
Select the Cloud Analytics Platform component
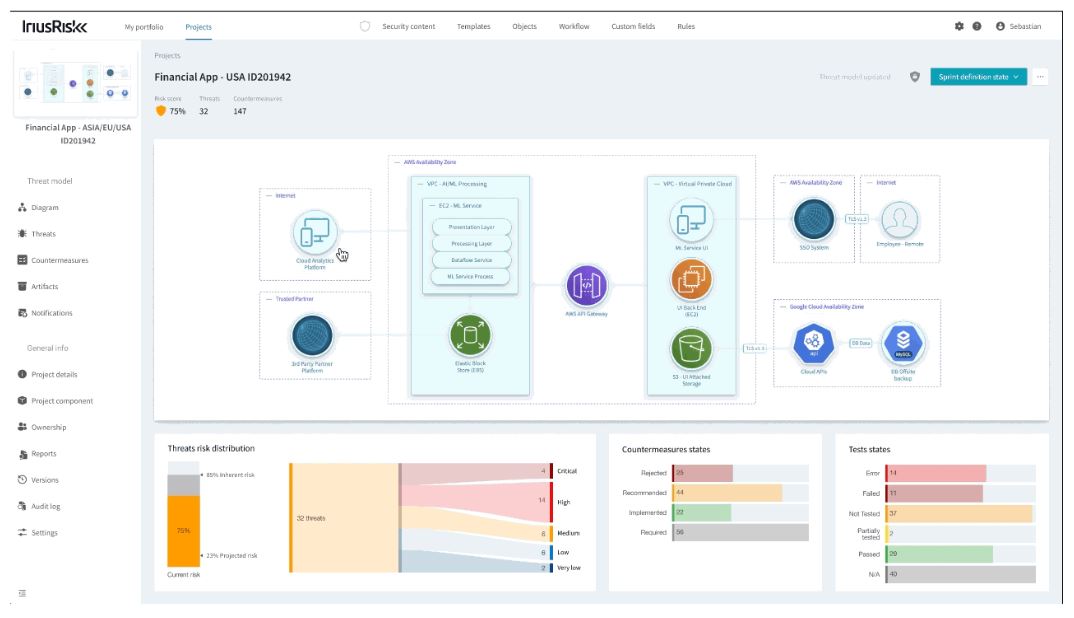[315, 233]
